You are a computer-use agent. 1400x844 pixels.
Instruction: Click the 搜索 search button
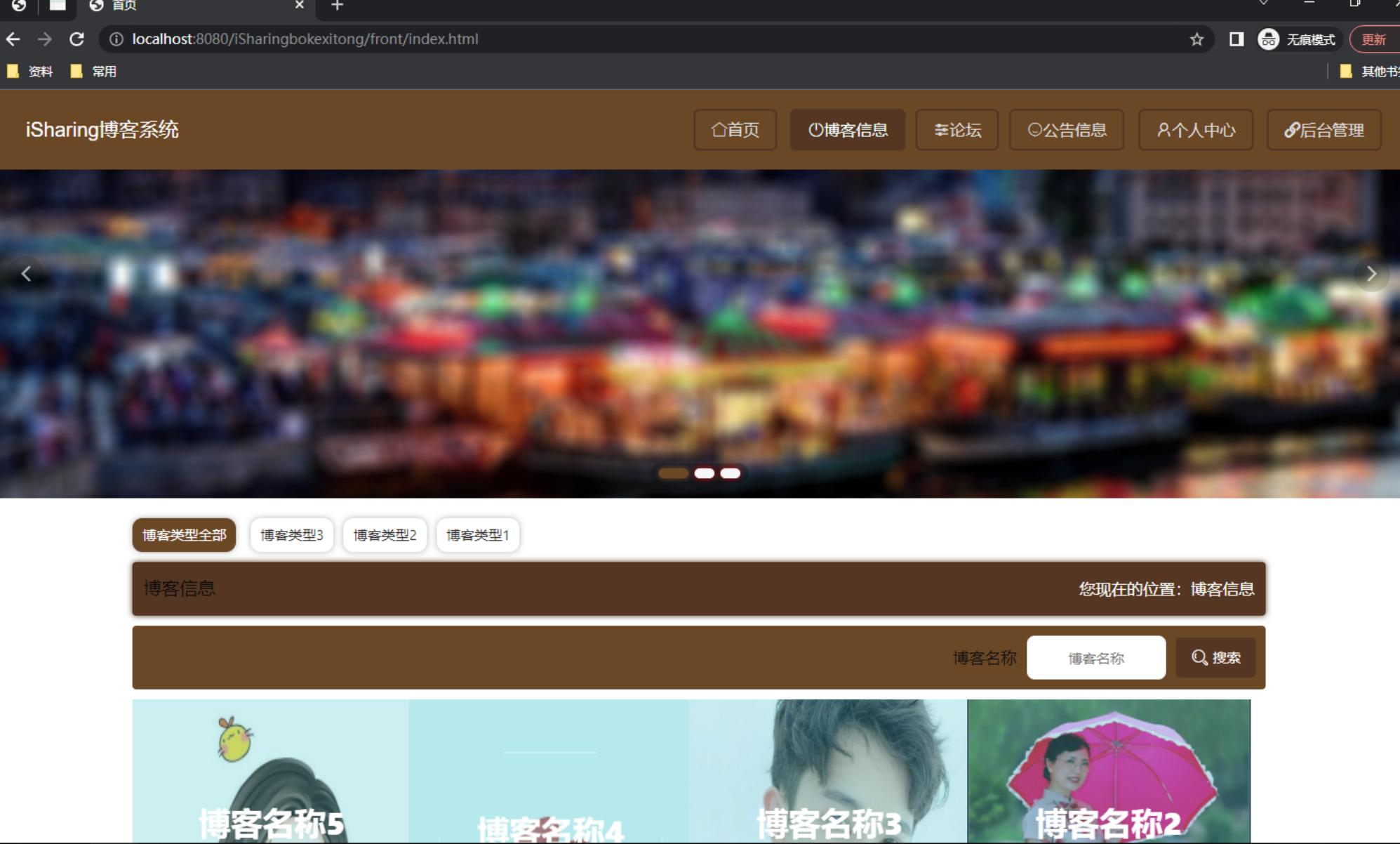pyautogui.click(x=1216, y=658)
